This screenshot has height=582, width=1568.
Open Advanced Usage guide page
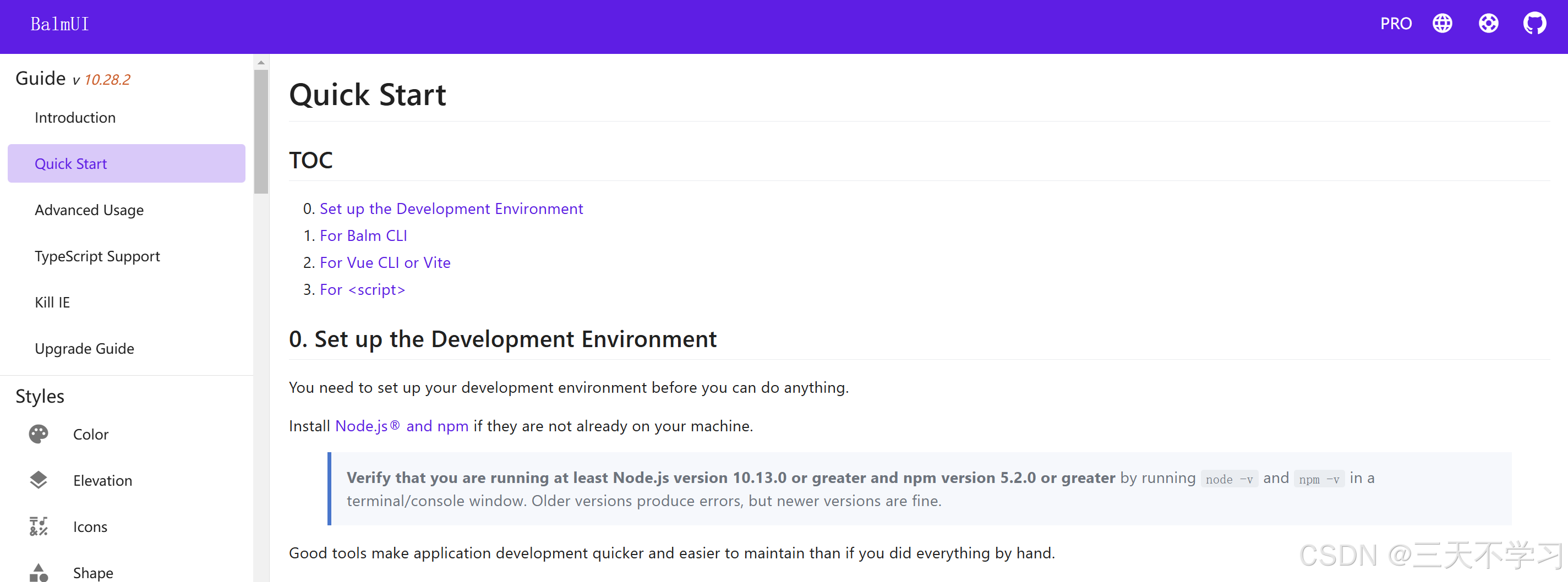point(89,211)
